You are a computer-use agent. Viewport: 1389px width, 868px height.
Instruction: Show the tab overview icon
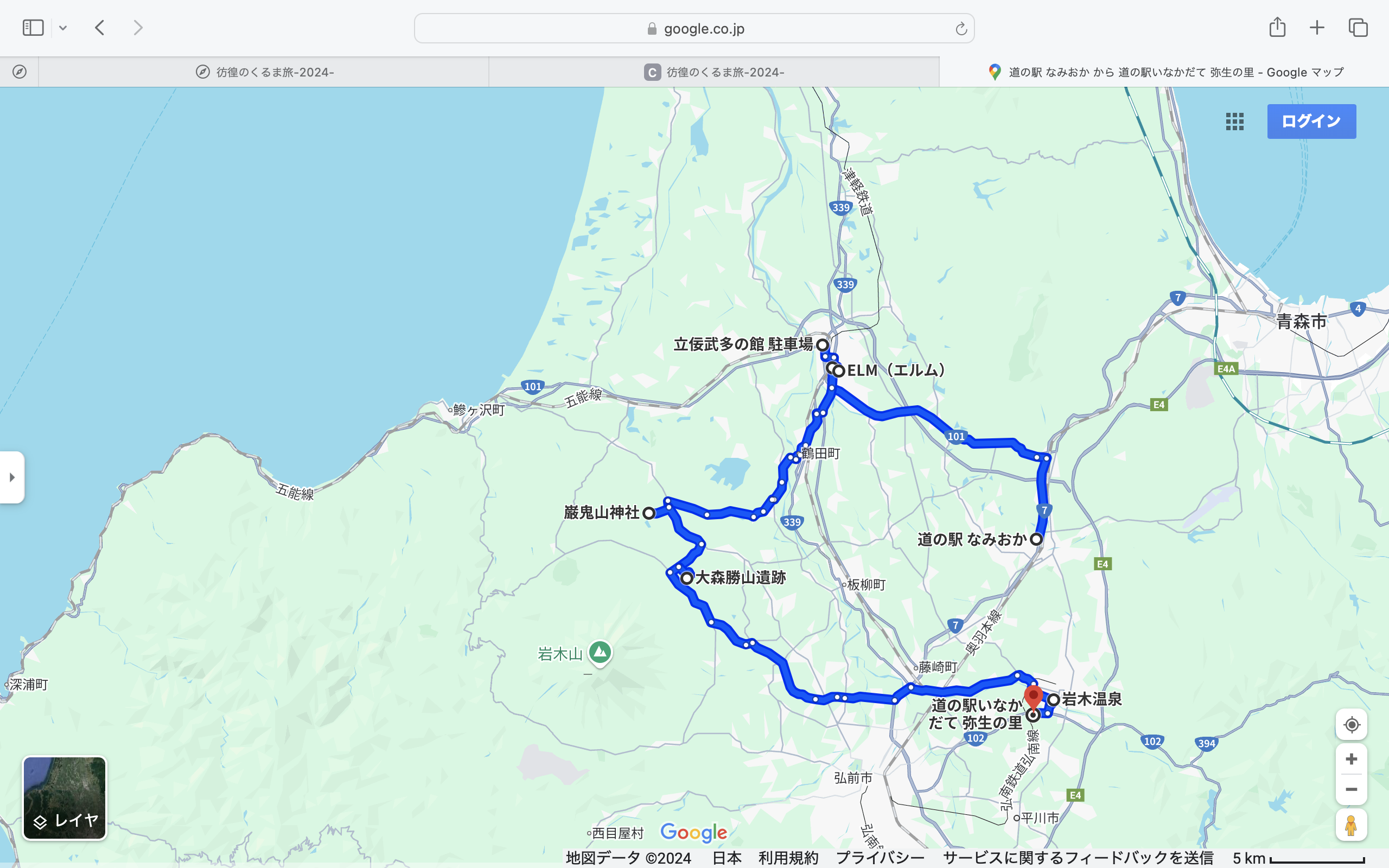click(1358, 28)
